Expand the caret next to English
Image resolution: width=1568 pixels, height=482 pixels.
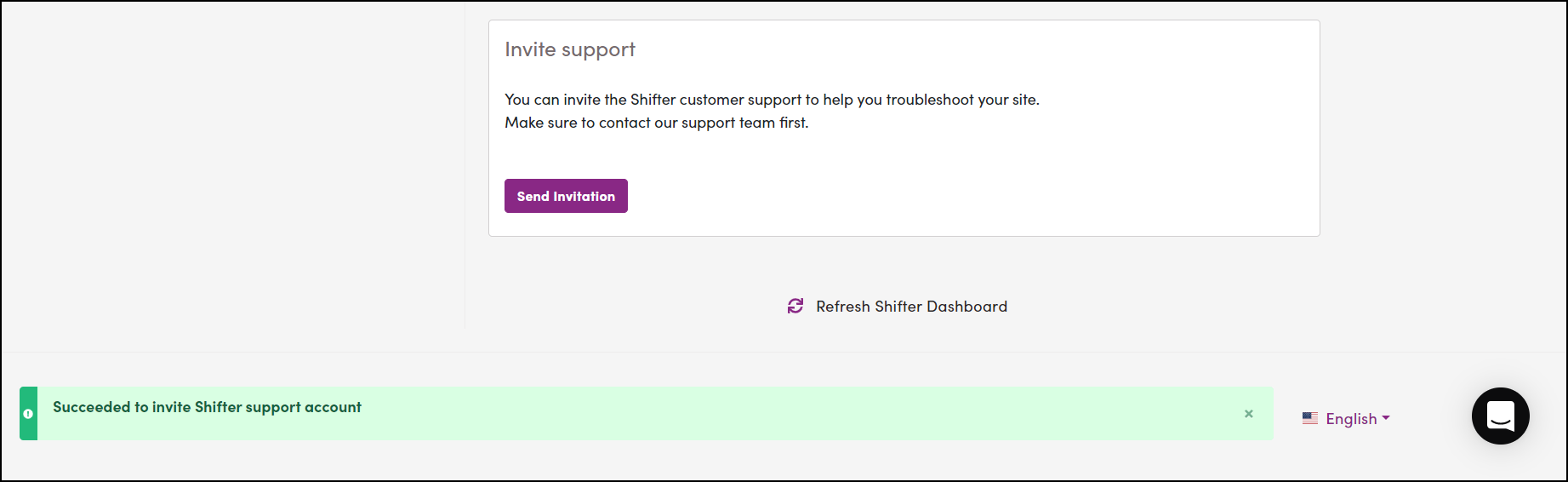tap(1386, 418)
